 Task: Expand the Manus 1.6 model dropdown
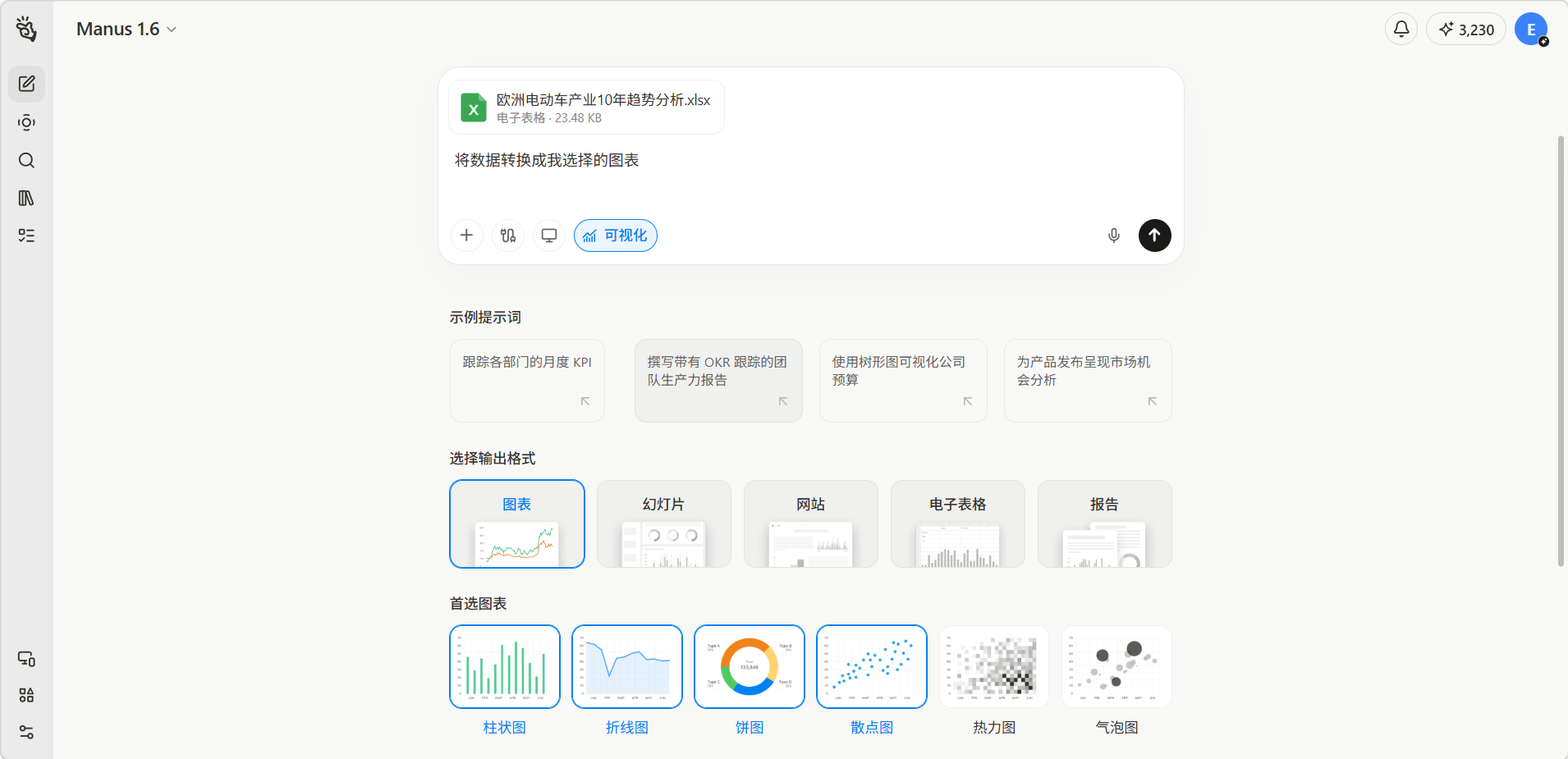click(x=126, y=30)
